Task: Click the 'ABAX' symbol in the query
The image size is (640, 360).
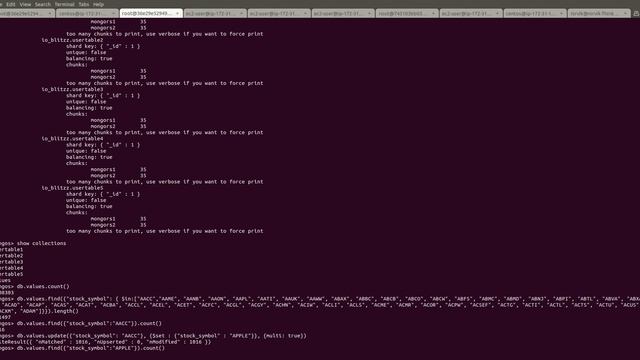Action: (x=341, y=299)
